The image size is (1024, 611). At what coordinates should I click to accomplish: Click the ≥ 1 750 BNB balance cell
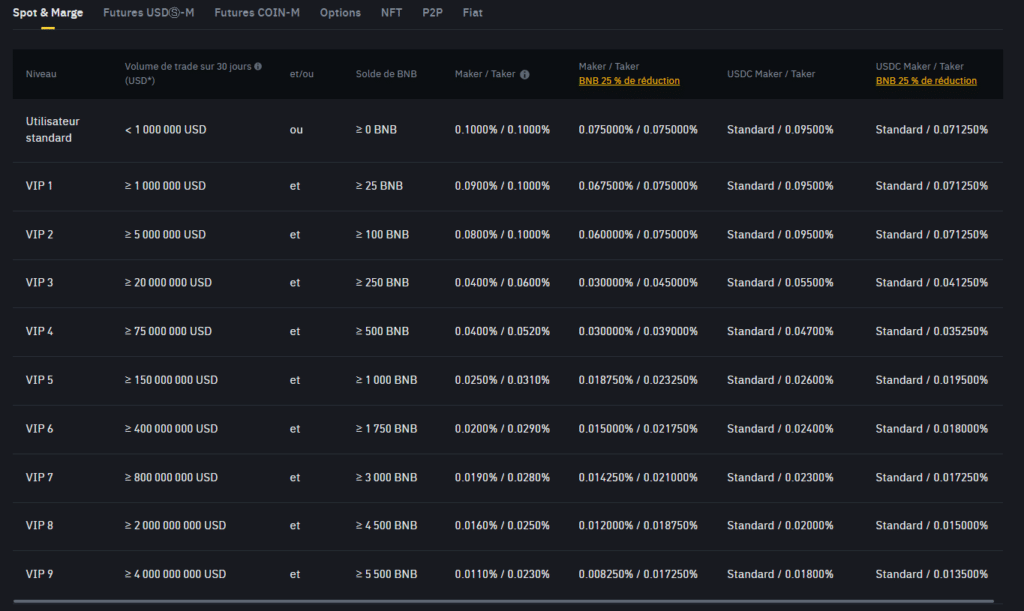pos(386,429)
